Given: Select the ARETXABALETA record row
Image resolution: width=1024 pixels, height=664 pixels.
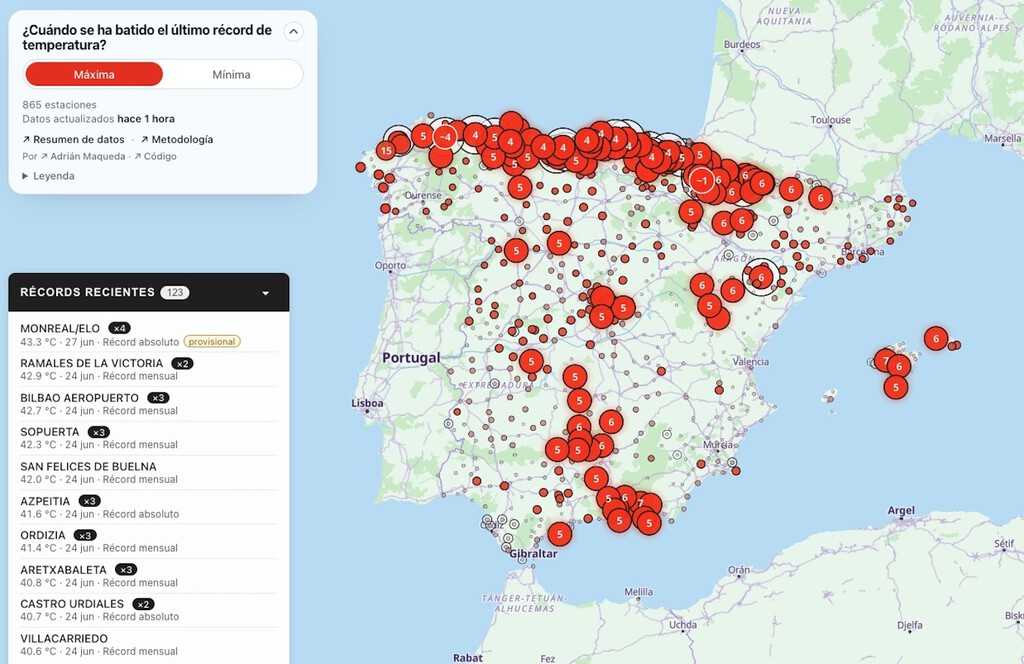Looking at the screenshot, I should point(149,576).
